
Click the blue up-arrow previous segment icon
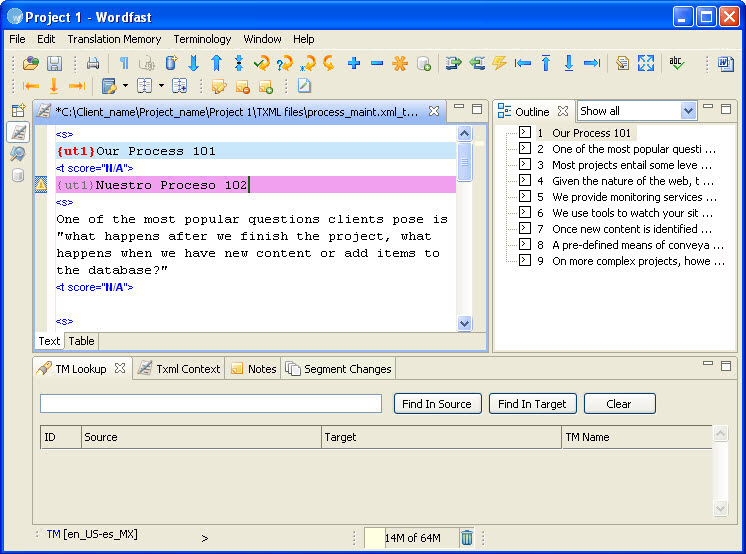tap(216, 63)
